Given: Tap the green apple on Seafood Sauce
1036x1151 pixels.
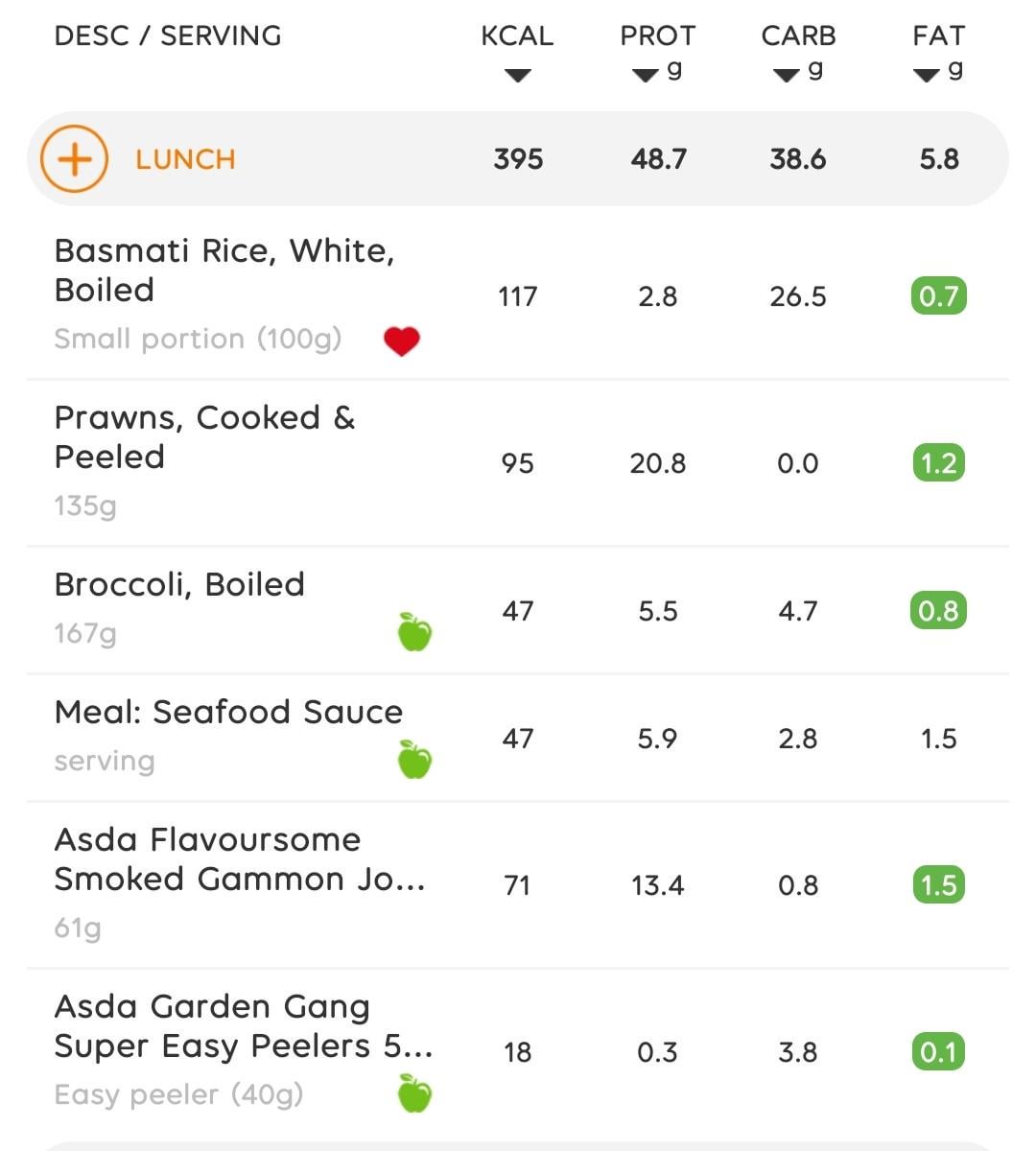Looking at the screenshot, I should coord(414,760).
